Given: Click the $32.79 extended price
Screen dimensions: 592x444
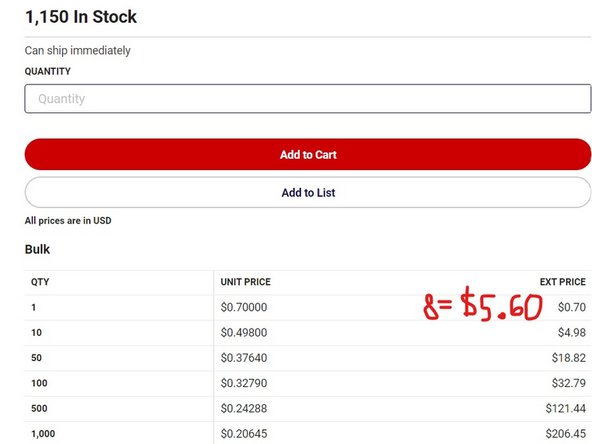Looking at the screenshot, I should pyautogui.click(x=569, y=383).
